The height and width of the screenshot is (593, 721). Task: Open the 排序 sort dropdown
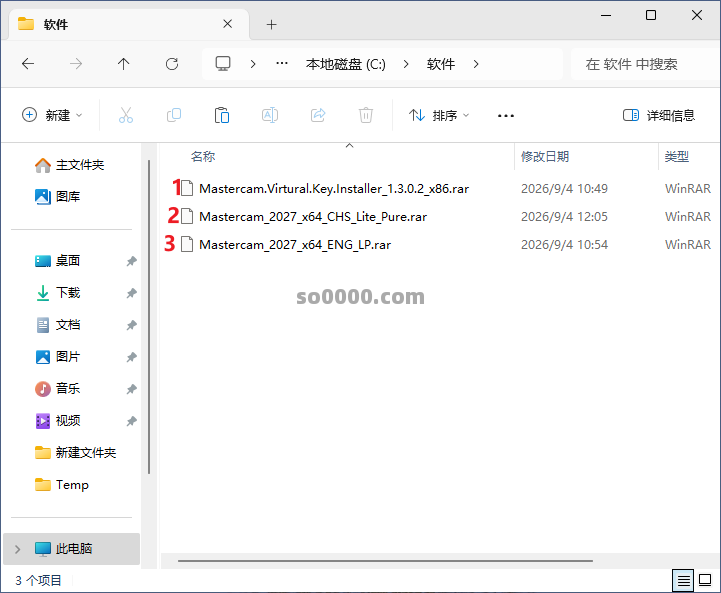coord(439,115)
